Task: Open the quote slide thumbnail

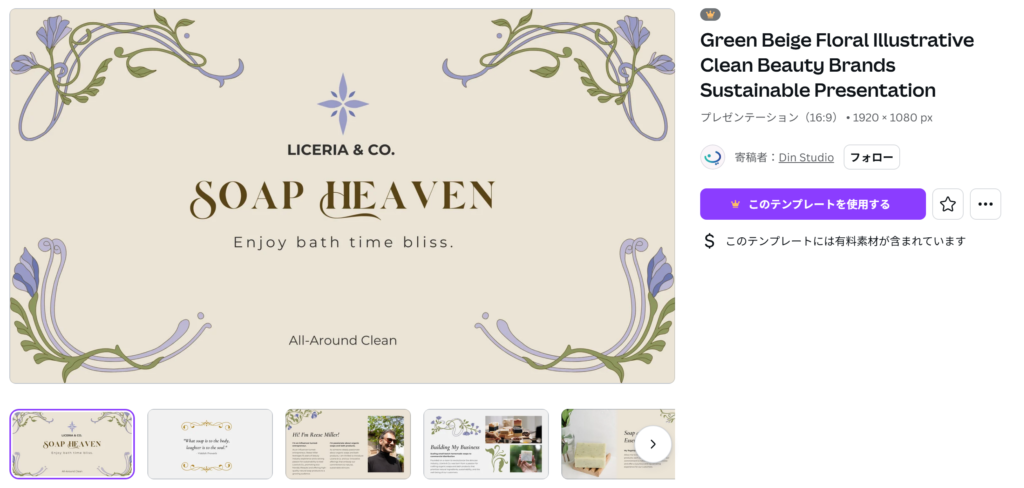Action: pos(210,444)
